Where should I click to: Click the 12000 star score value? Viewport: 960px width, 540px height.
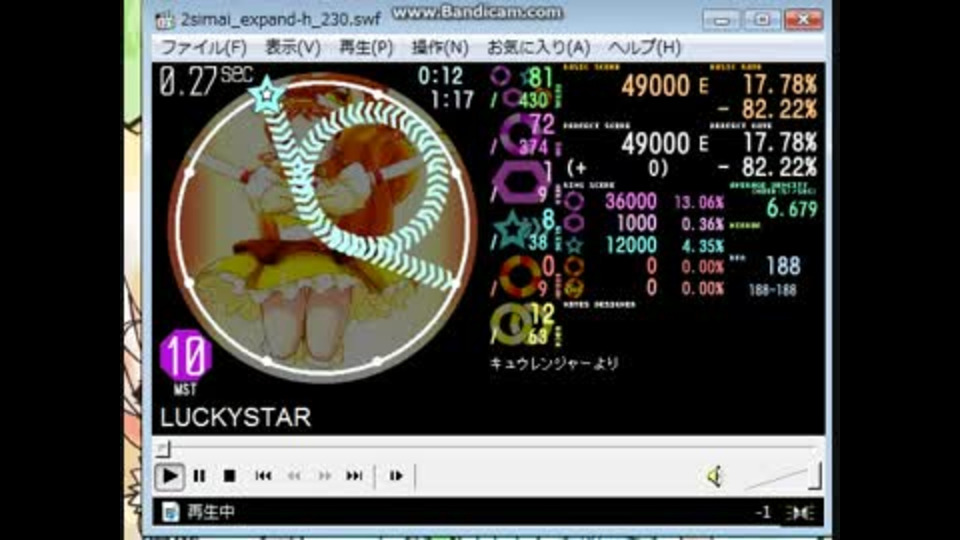(x=631, y=245)
